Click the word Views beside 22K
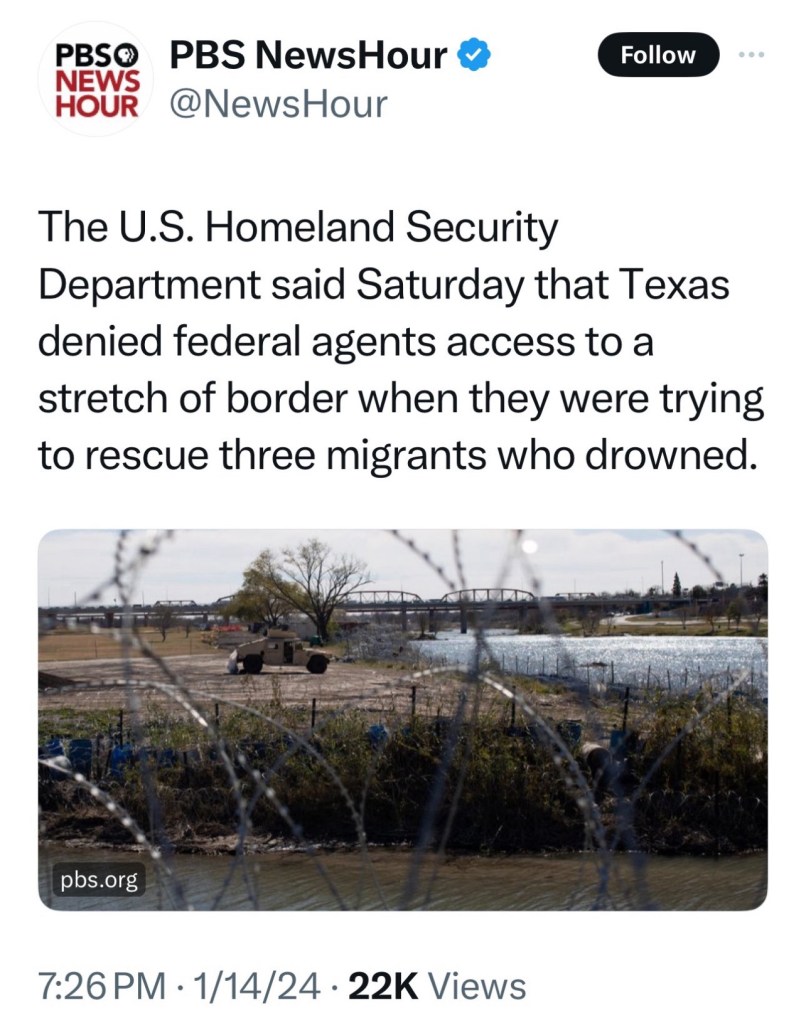Viewport: 806px width, 1023px height. (480, 986)
